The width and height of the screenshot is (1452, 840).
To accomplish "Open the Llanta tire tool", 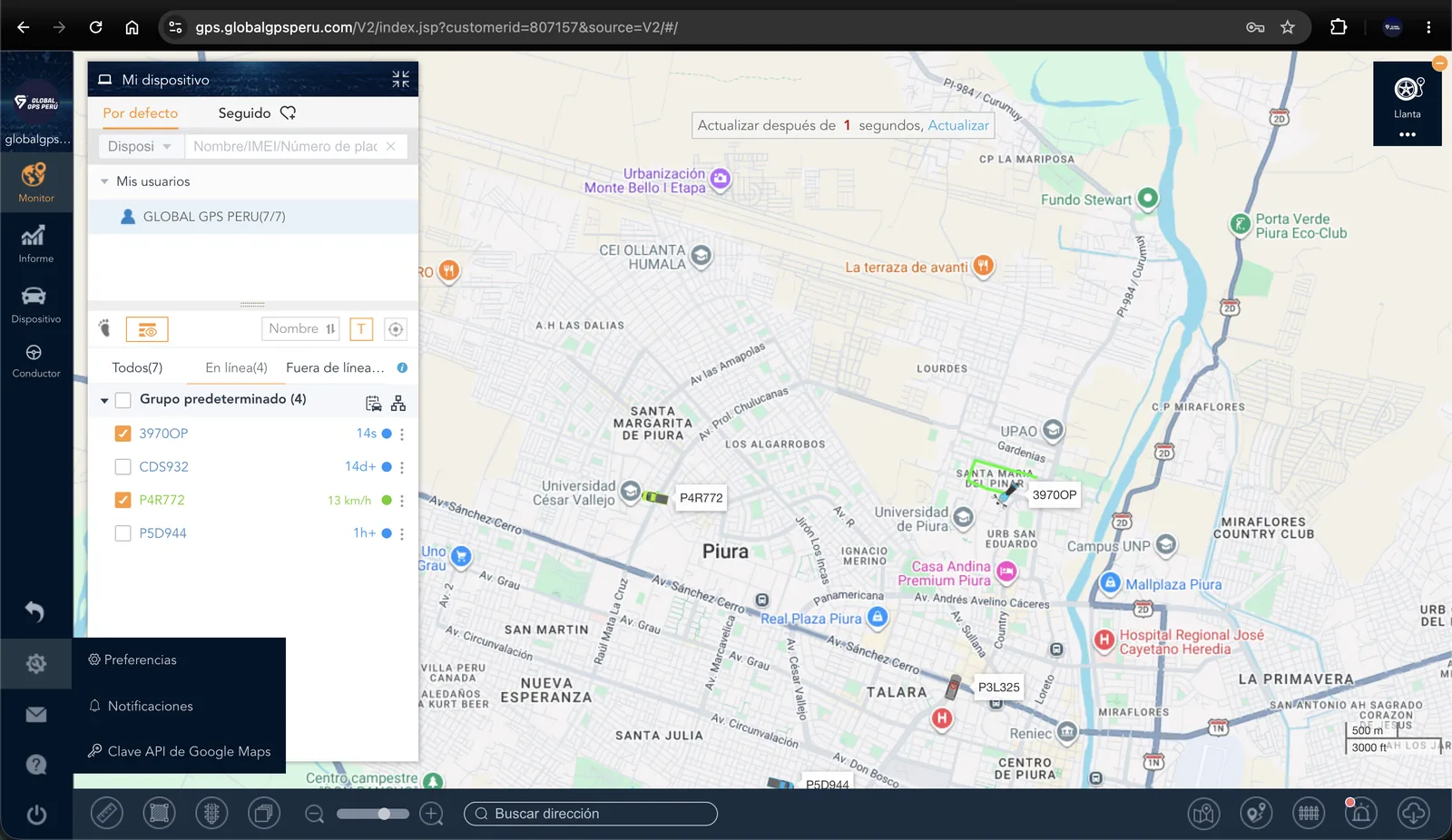I will [1408, 96].
